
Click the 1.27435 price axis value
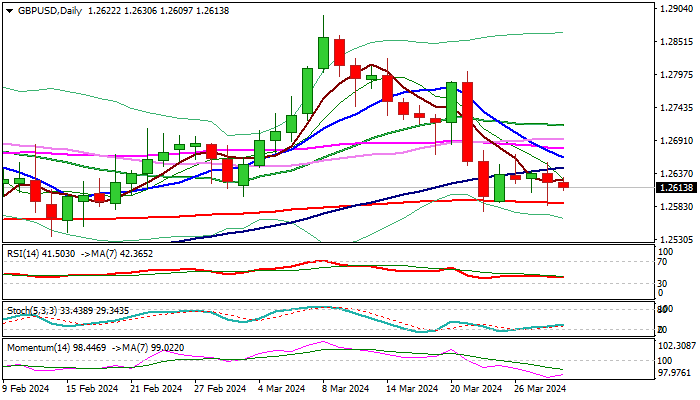pos(676,108)
